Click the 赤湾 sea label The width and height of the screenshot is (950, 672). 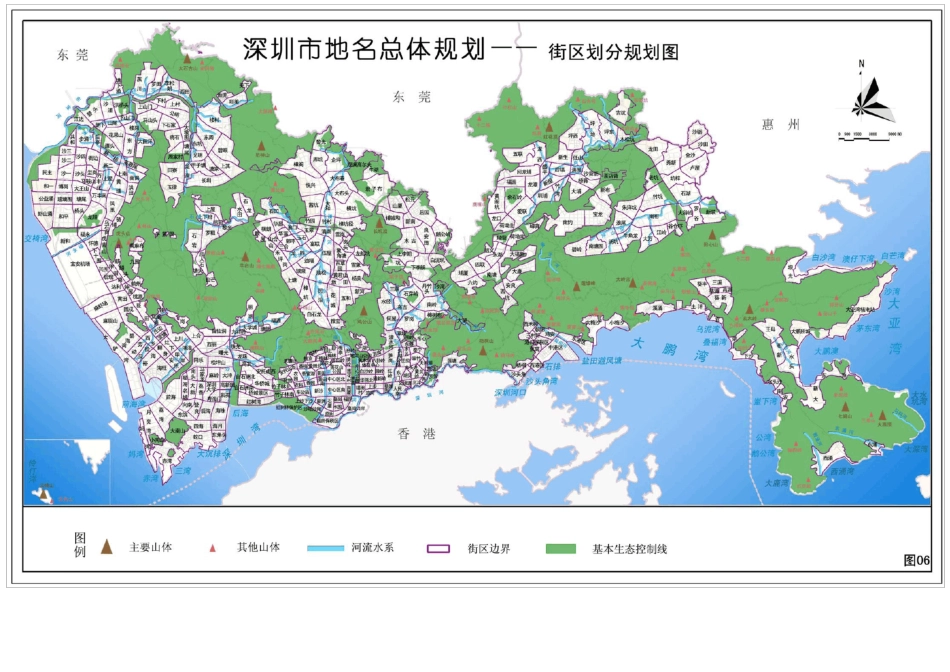pos(150,479)
